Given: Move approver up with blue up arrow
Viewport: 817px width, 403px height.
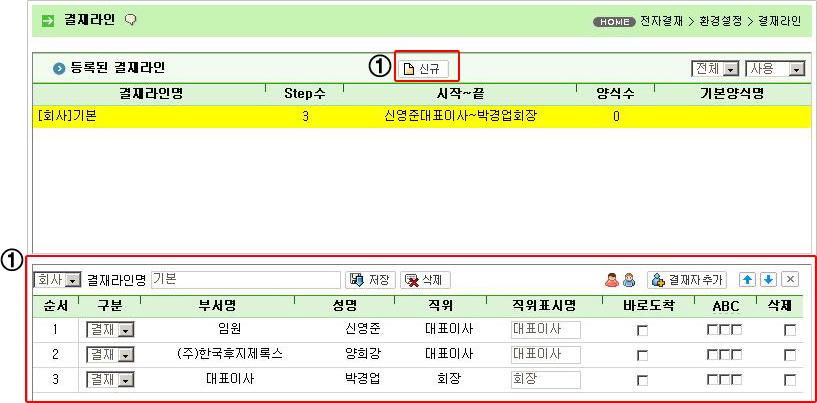Looking at the screenshot, I should [x=746, y=280].
